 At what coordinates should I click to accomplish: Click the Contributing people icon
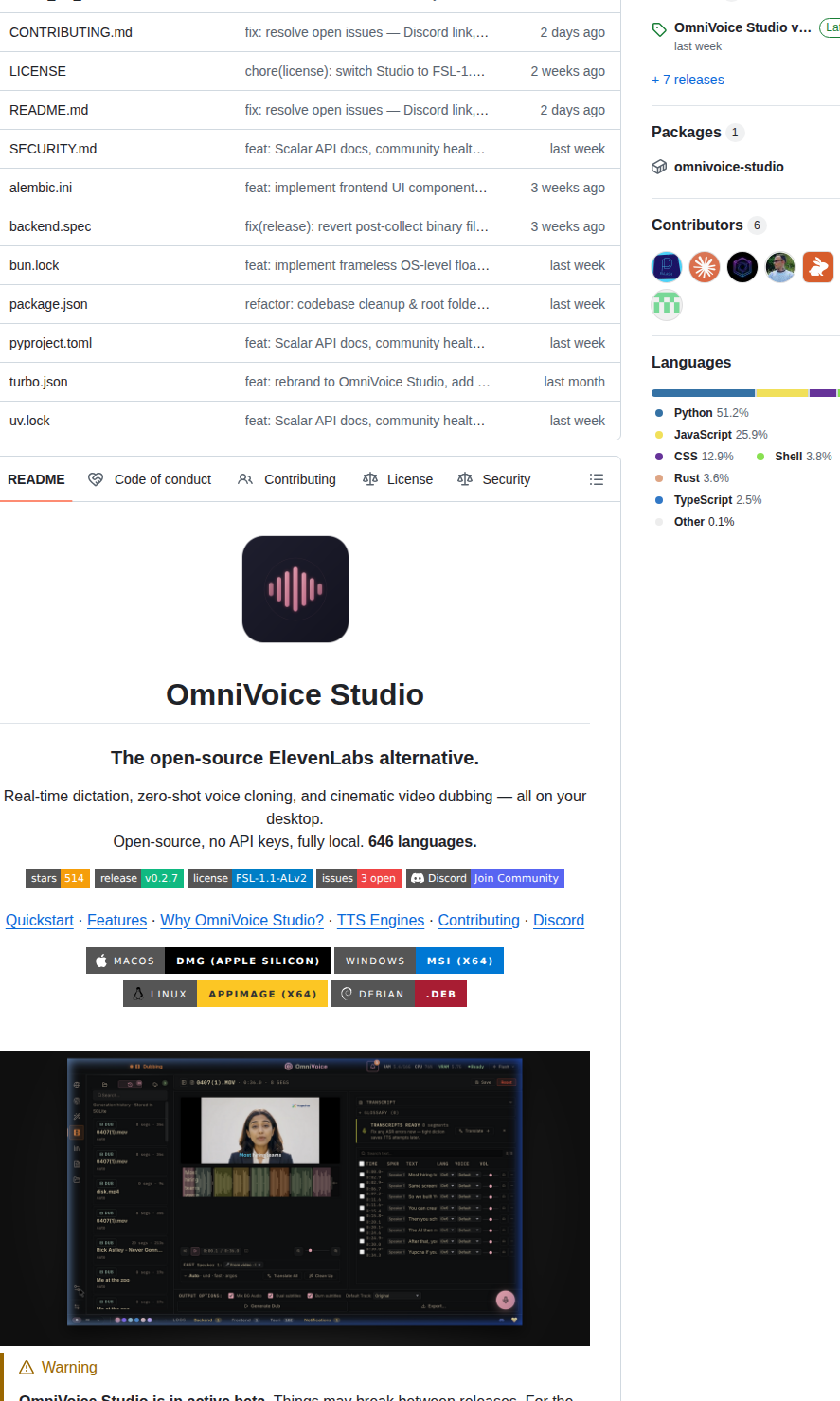pos(245,479)
